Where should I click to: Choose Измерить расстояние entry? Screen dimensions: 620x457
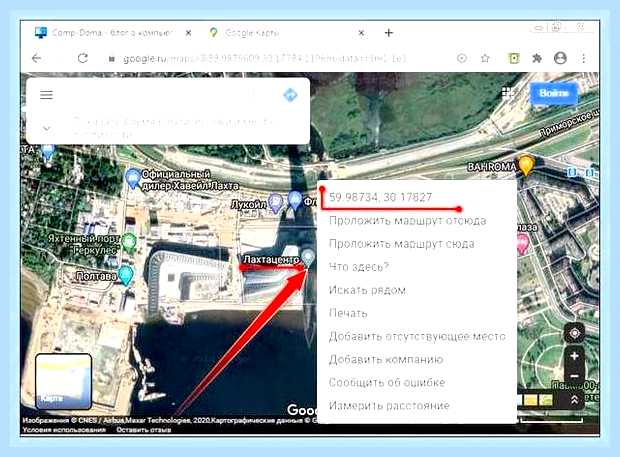(389, 406)
